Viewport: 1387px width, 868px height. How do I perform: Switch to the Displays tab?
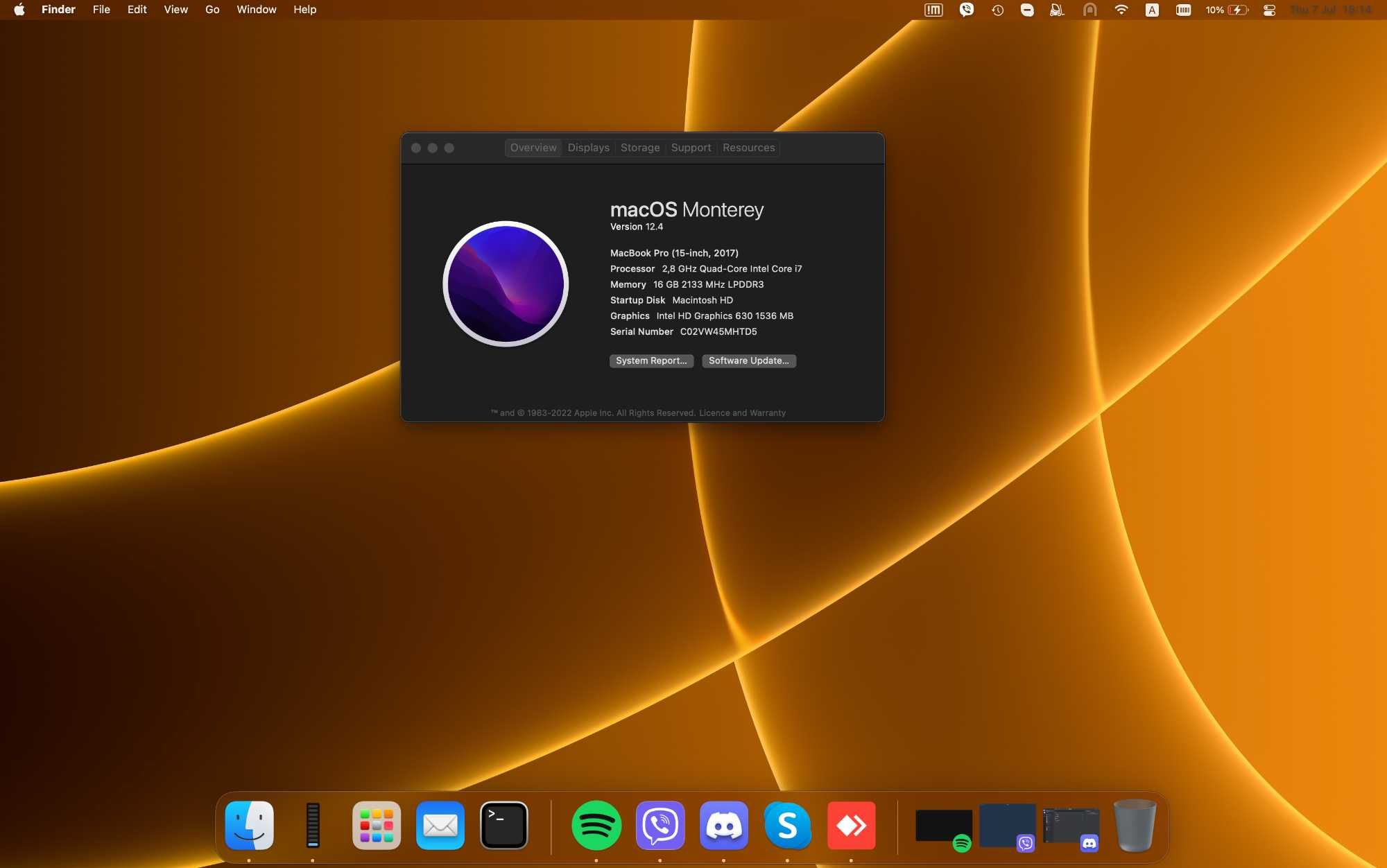tap(588, 148)
